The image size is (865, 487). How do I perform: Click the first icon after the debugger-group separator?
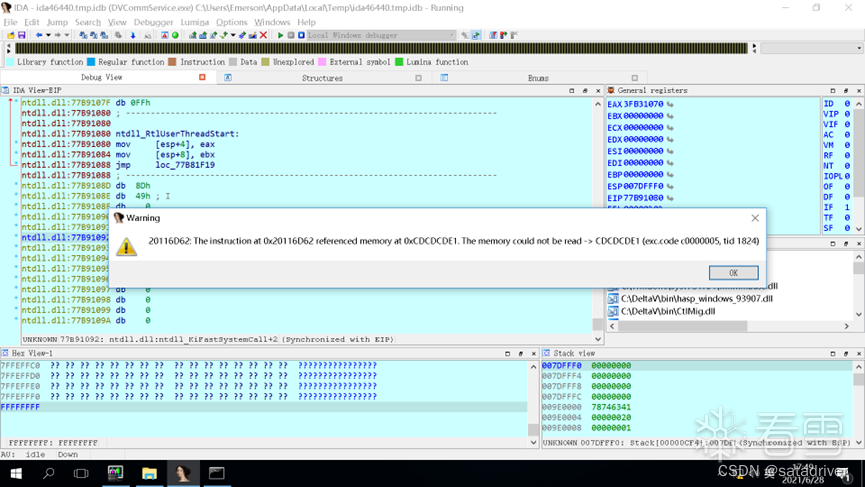[493, 35]
